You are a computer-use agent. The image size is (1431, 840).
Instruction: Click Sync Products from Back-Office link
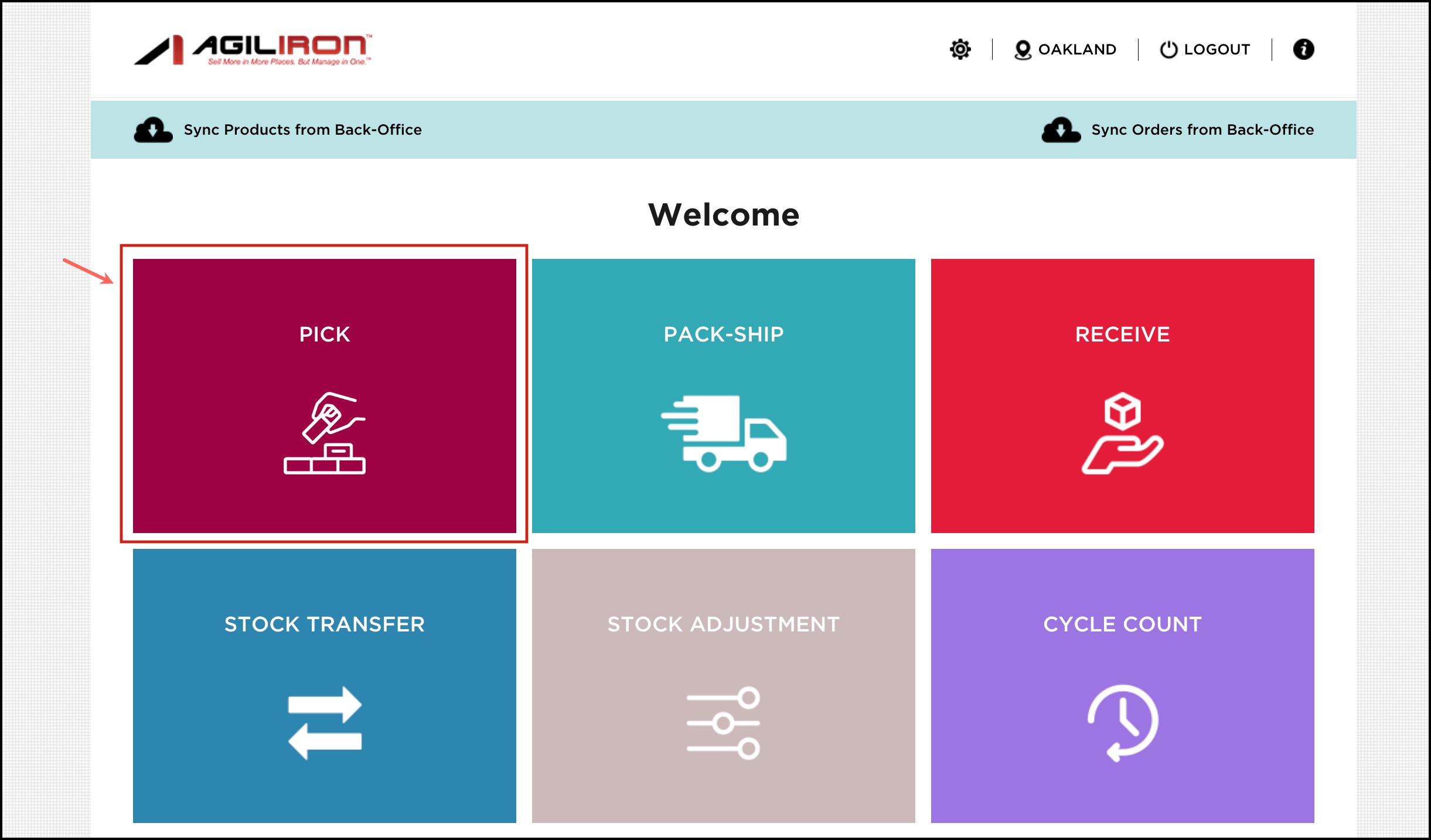pos(302,130)
